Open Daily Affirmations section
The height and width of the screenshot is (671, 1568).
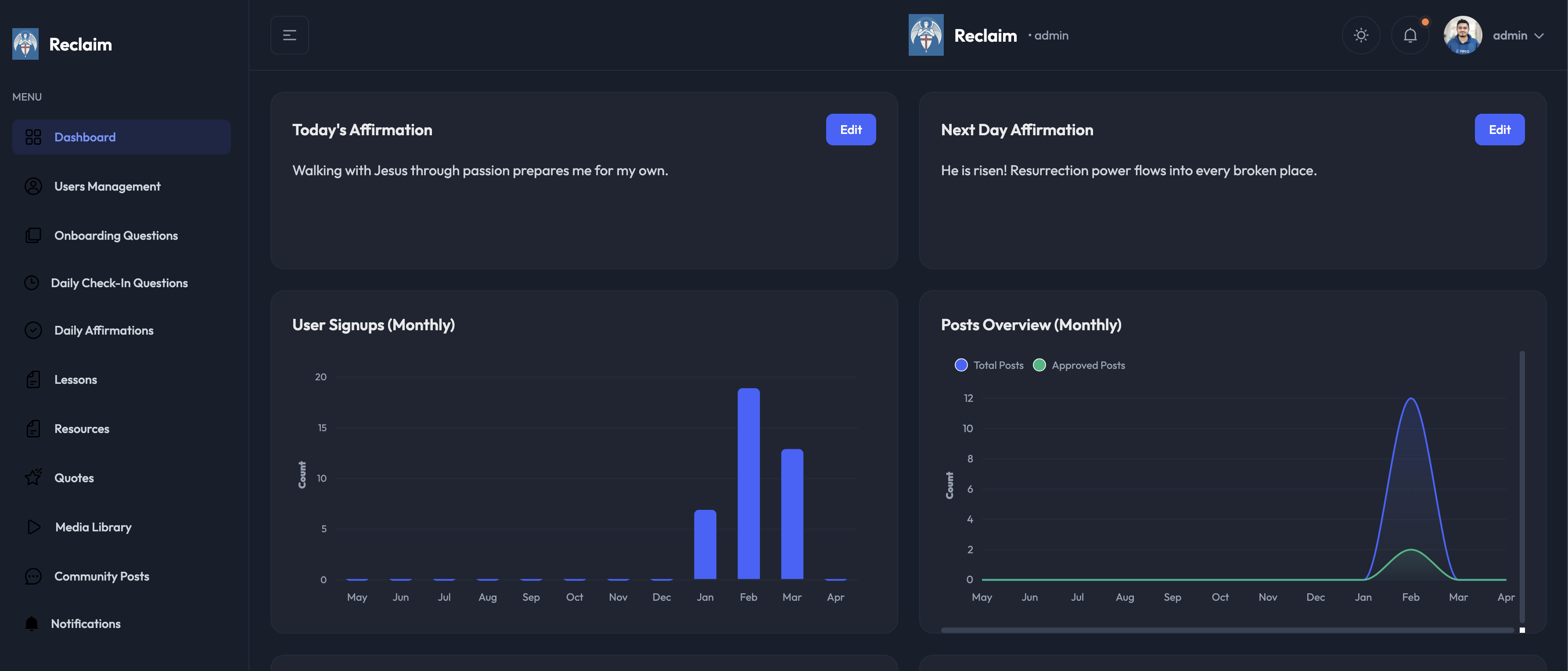pos(121,331)
